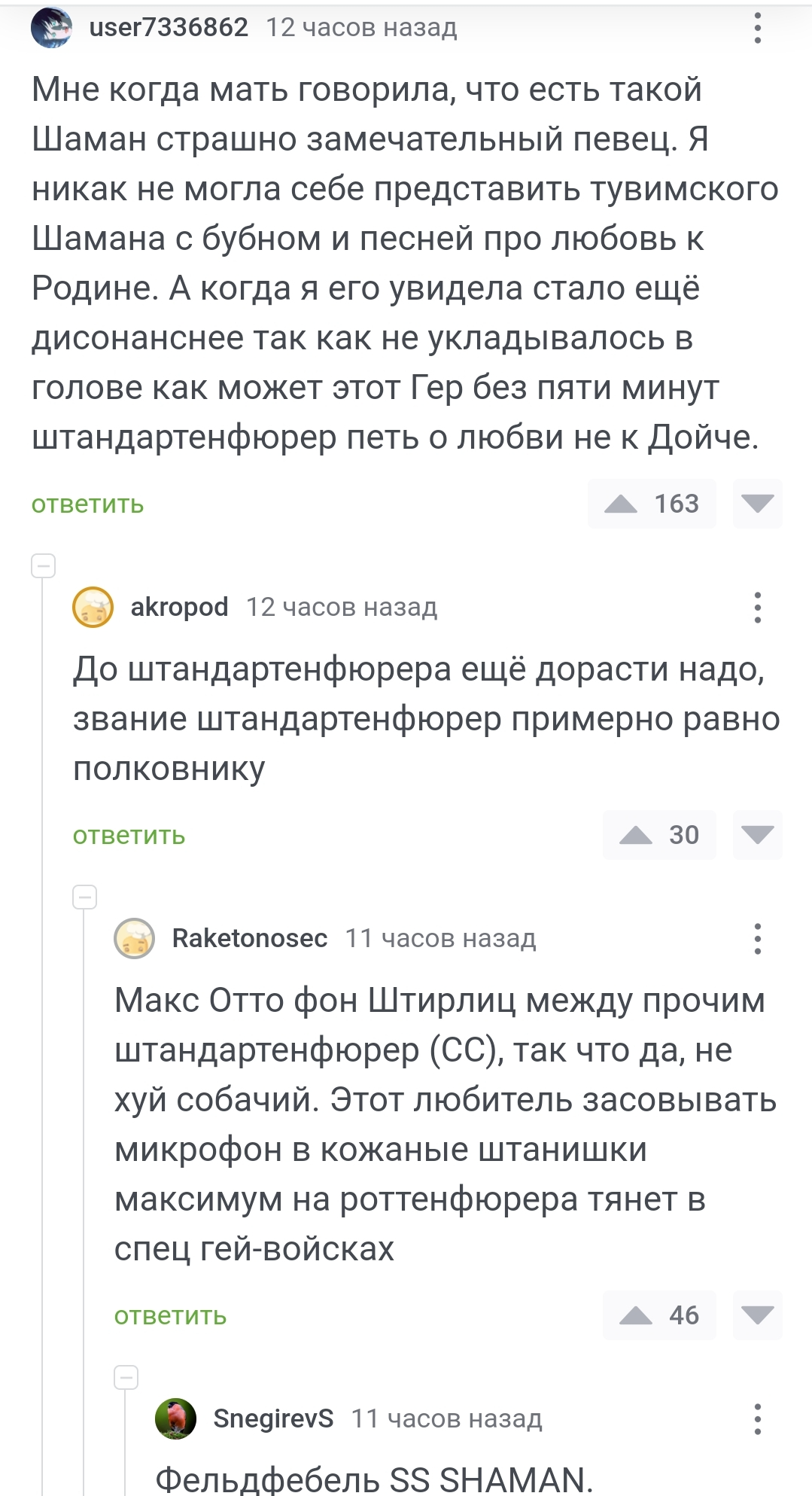Reply to user7336862's comment via ответить
This screenshot has height=1496, width=812.
(x=87, y=504)
